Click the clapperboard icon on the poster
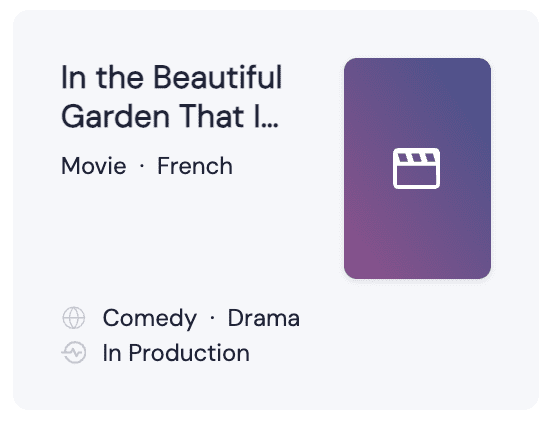 (x=416, y=168)
